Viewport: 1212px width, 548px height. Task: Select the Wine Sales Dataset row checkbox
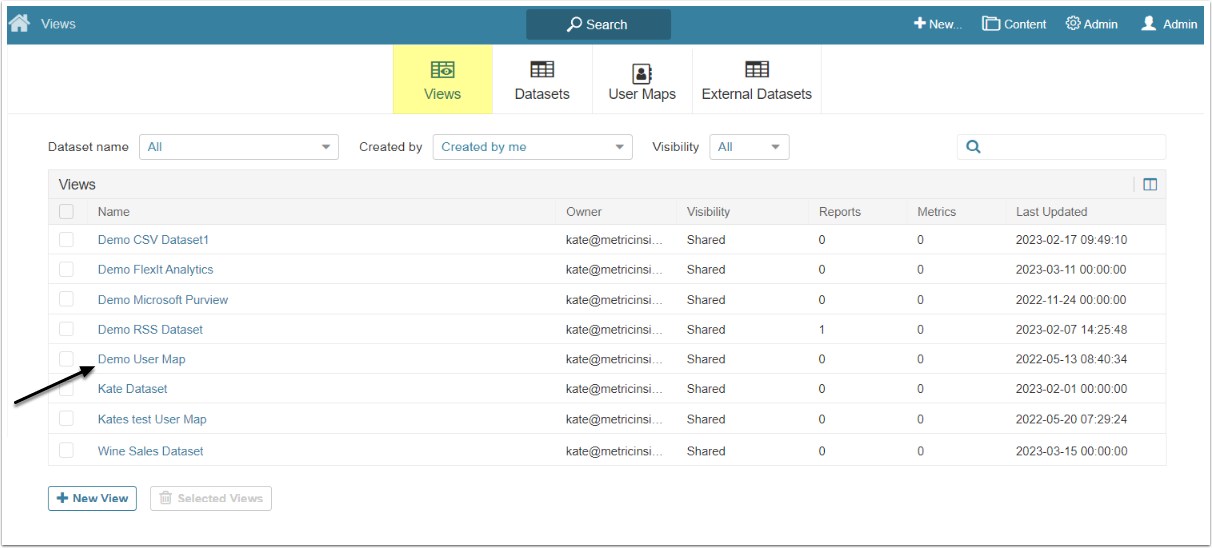tap(66, 451)
